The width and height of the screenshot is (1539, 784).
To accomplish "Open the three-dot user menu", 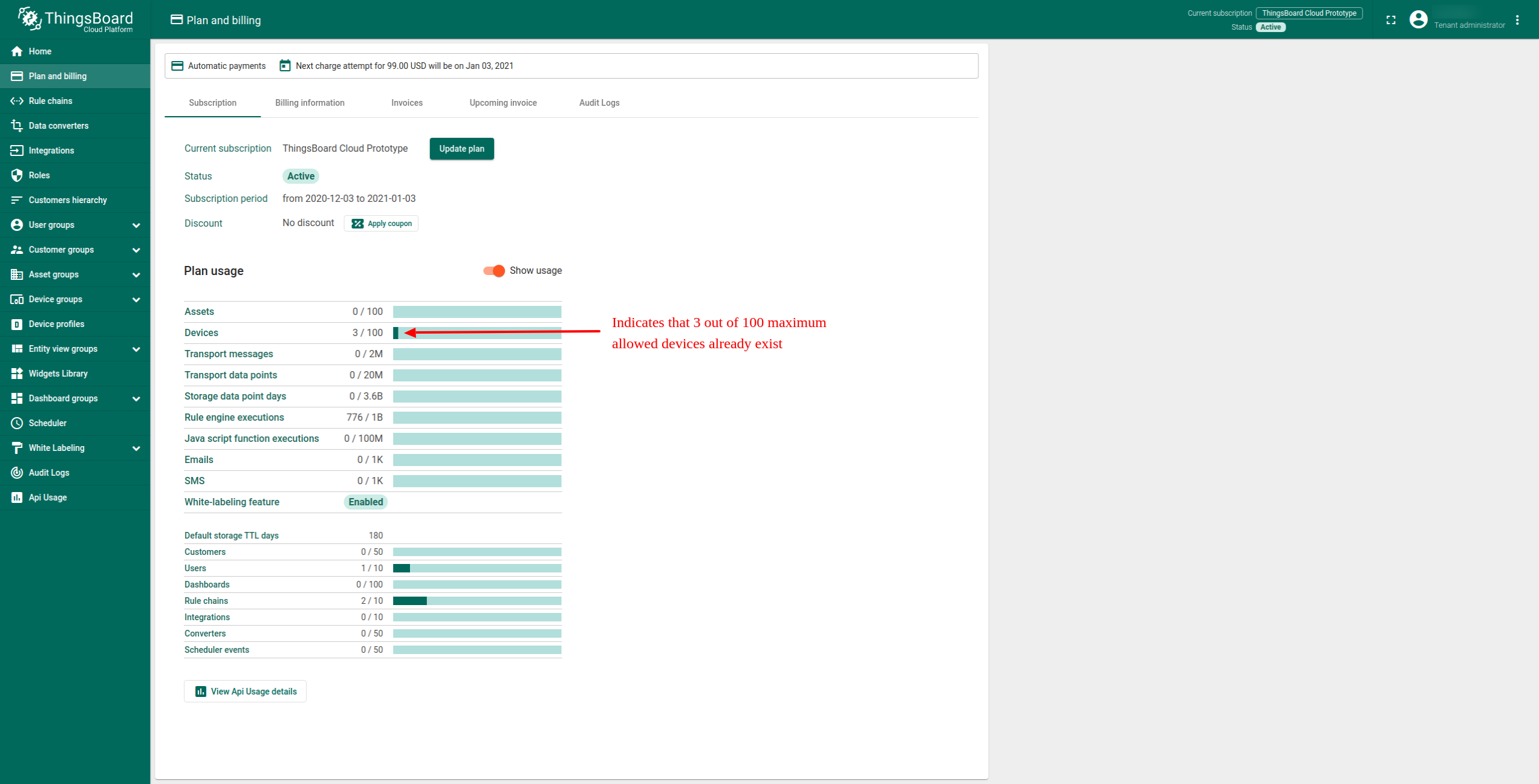I will [1517, 20].
